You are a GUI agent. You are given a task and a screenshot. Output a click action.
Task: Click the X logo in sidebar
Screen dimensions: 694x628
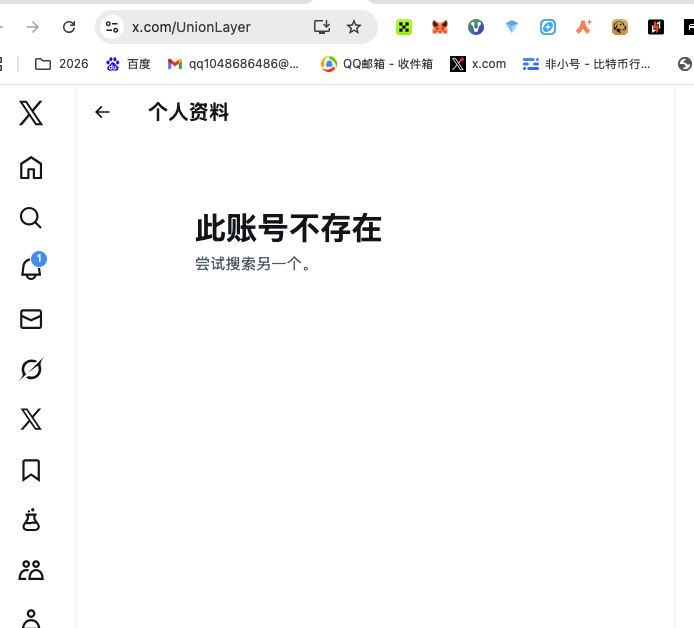coord(31,113)
